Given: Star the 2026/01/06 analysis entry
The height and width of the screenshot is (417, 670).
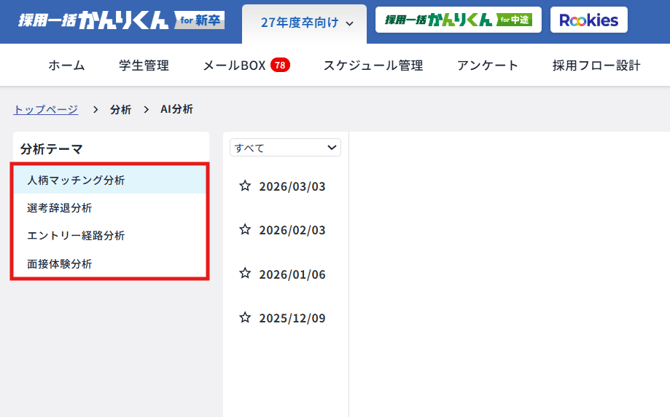Looking at the screenshot, I should tap(244, 274).
